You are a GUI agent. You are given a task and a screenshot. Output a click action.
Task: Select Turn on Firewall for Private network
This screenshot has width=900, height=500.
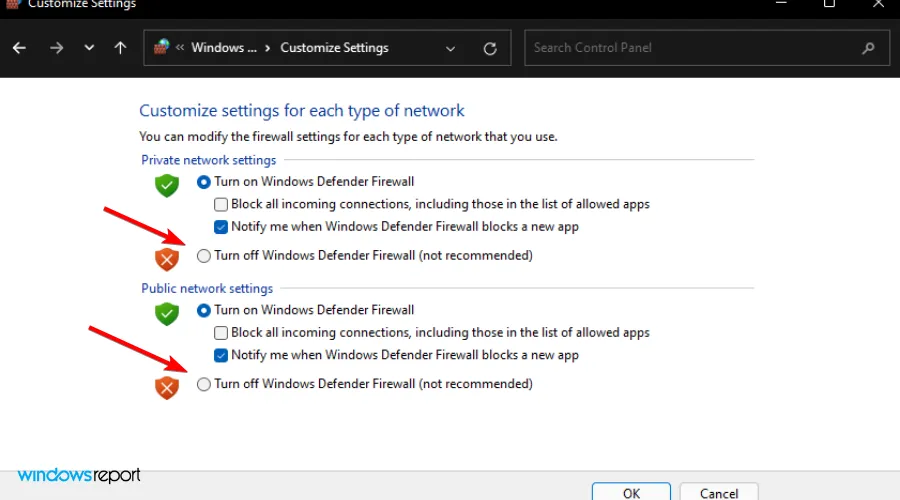[x=204, y=182]
